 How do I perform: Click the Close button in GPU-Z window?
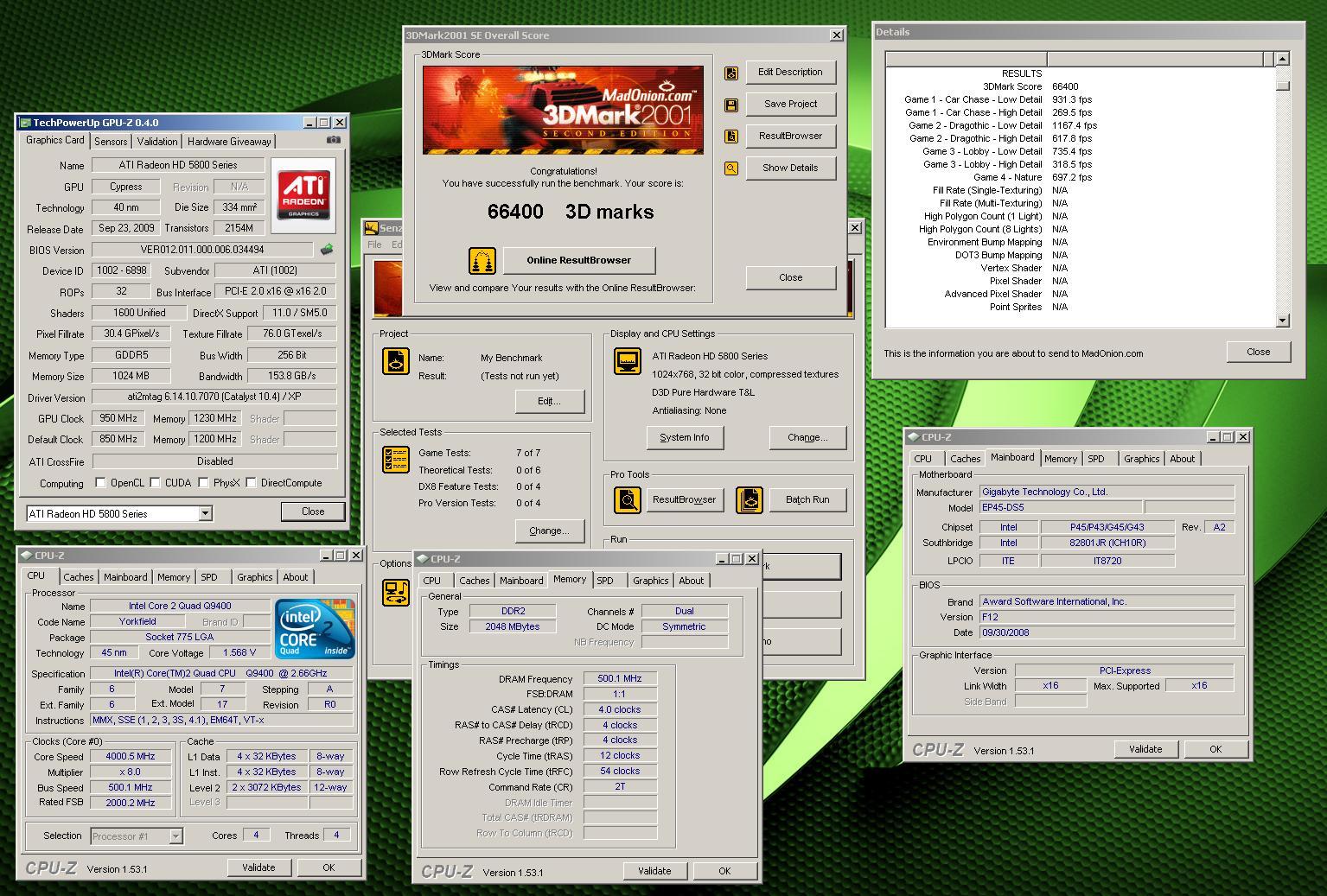click(x=313, y=512)
